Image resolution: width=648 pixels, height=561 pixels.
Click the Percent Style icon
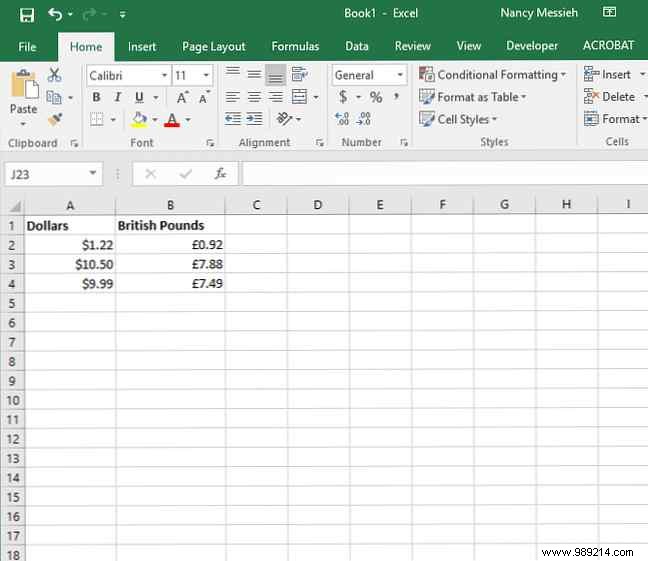[376, 97]
